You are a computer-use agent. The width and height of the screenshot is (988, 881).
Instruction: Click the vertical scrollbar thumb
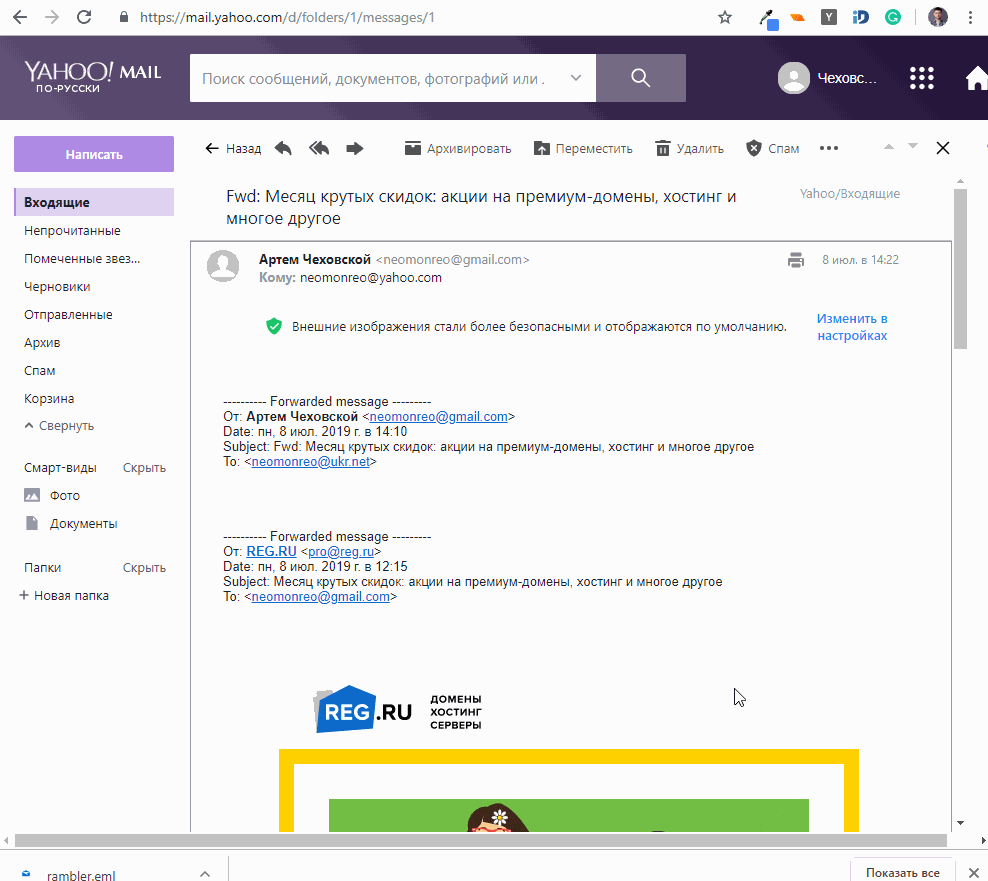960,269
